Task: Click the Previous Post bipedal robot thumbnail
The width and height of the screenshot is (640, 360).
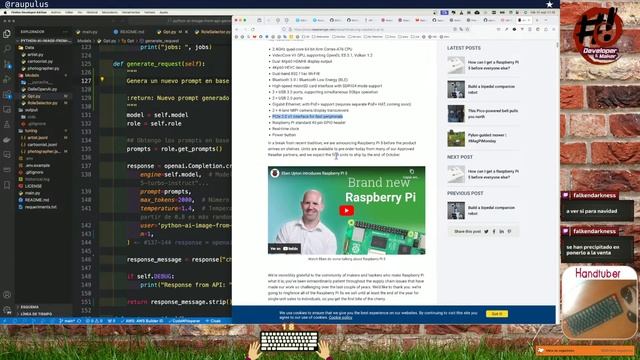Action: tap(456, 211)
